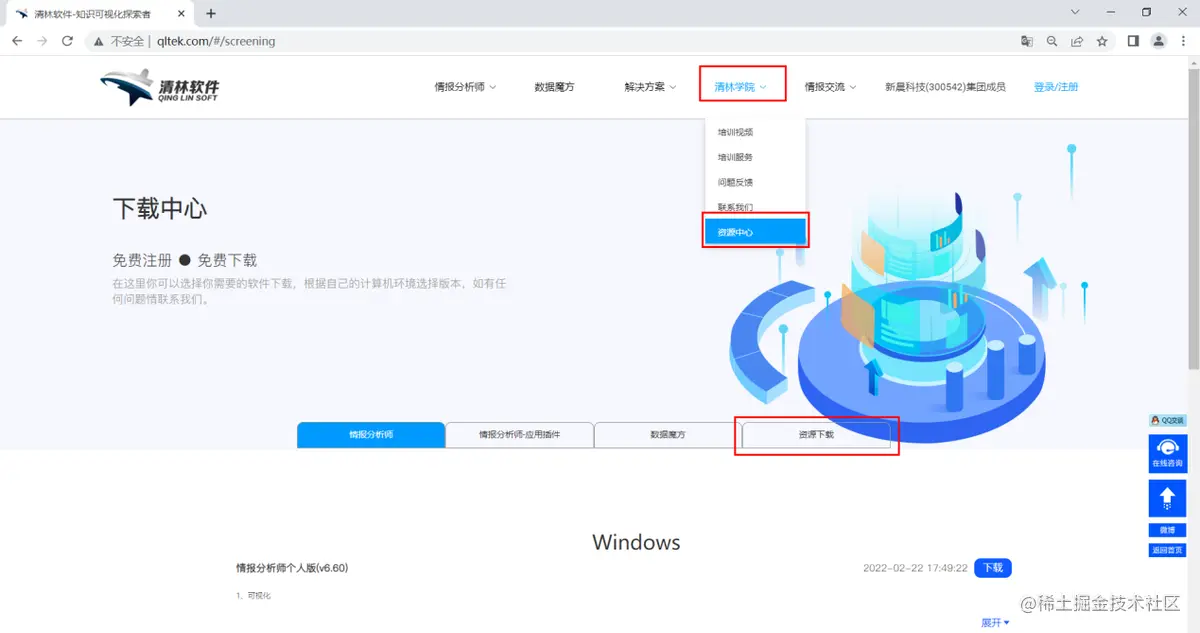Click the 免费注册 ● 免费下载 subtitle text

(185, 260)
